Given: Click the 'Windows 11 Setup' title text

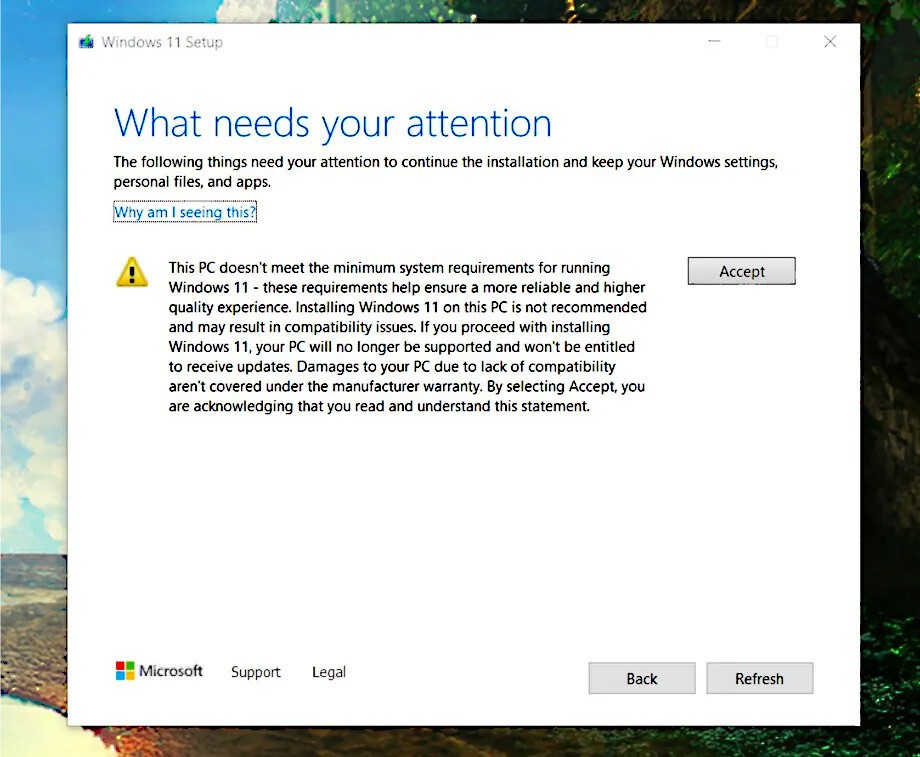Looking at the screenshot, I should [x=162, y=42].
